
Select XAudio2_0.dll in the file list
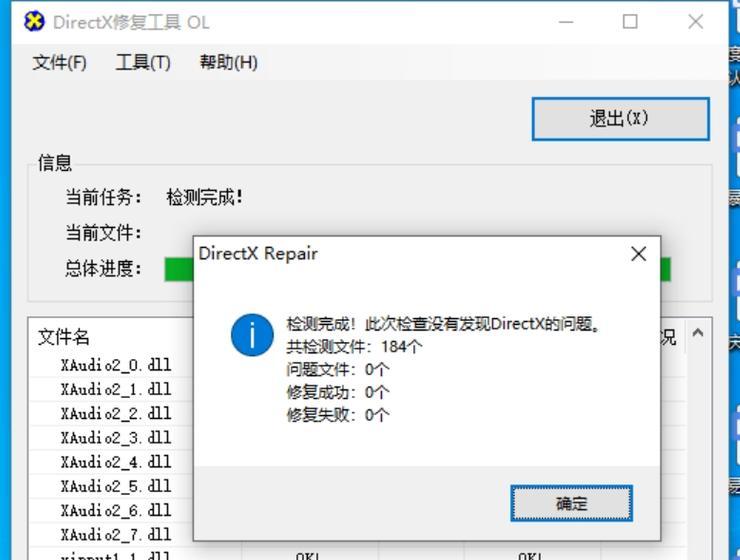(116, 365)
